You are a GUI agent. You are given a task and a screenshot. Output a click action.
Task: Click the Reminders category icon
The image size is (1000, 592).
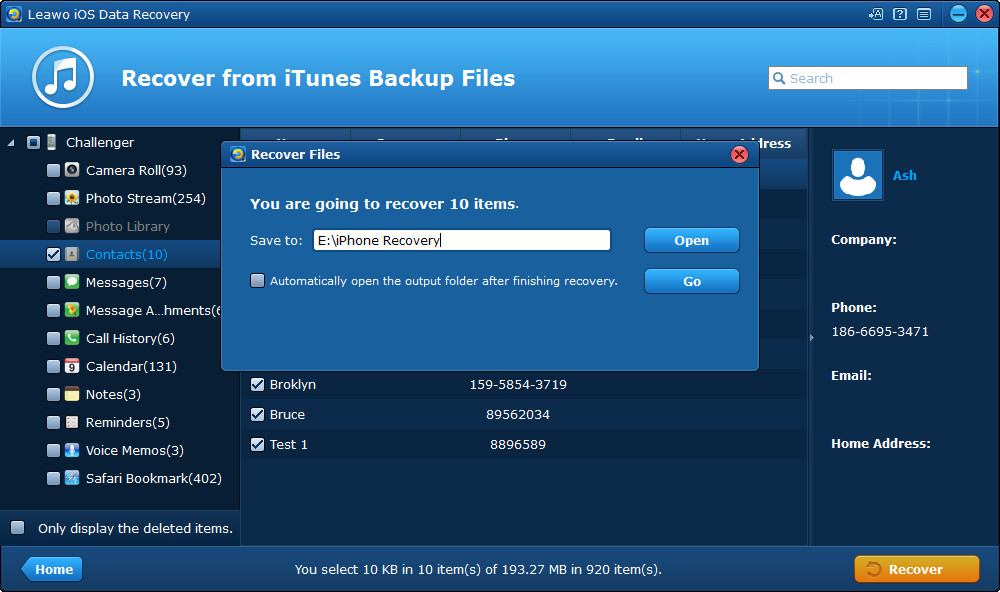[x=72, y=422]
